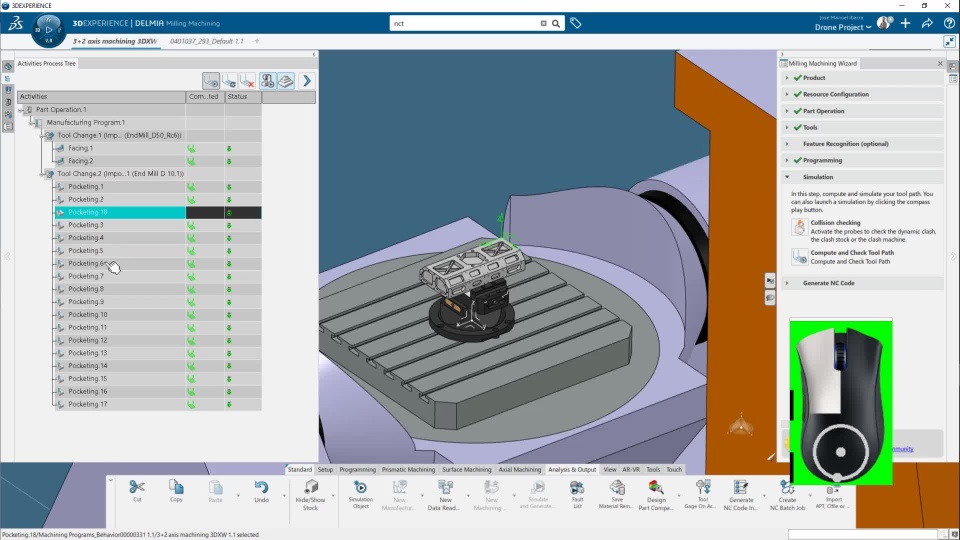Open the 0401037_293_Default 1.1 document tab
Image resolution: width=960 pixels, height=540 pixels.
coord(206,41)
